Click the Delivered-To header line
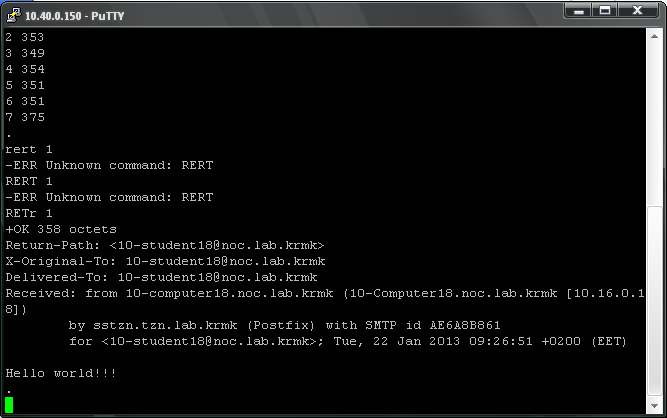667x418 pixels. (161, 277)
